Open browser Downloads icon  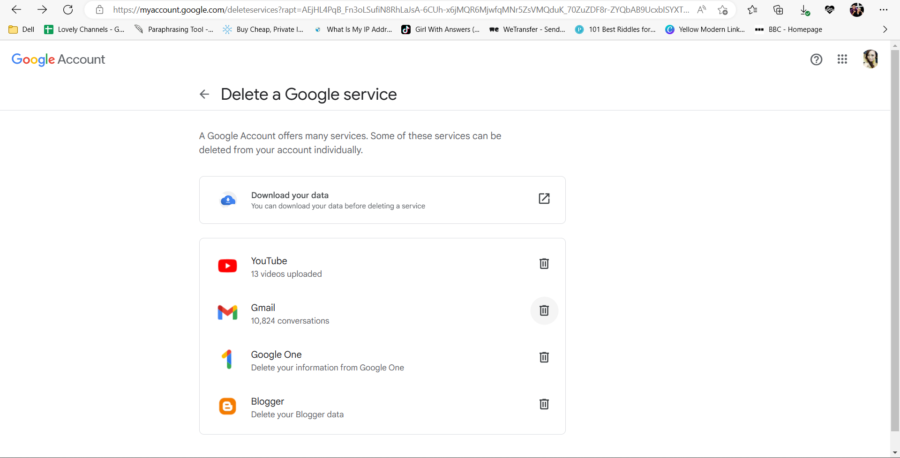804,10
